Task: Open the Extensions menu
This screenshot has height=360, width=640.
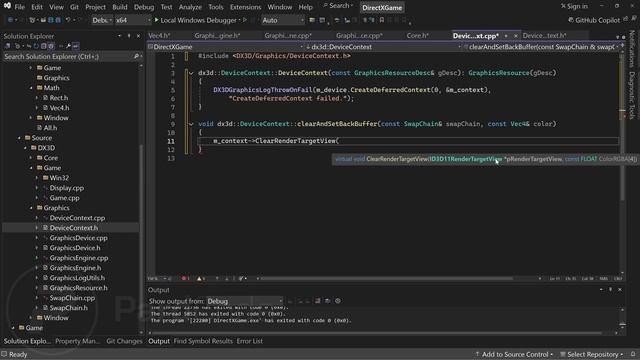Action: click(245, 7)
